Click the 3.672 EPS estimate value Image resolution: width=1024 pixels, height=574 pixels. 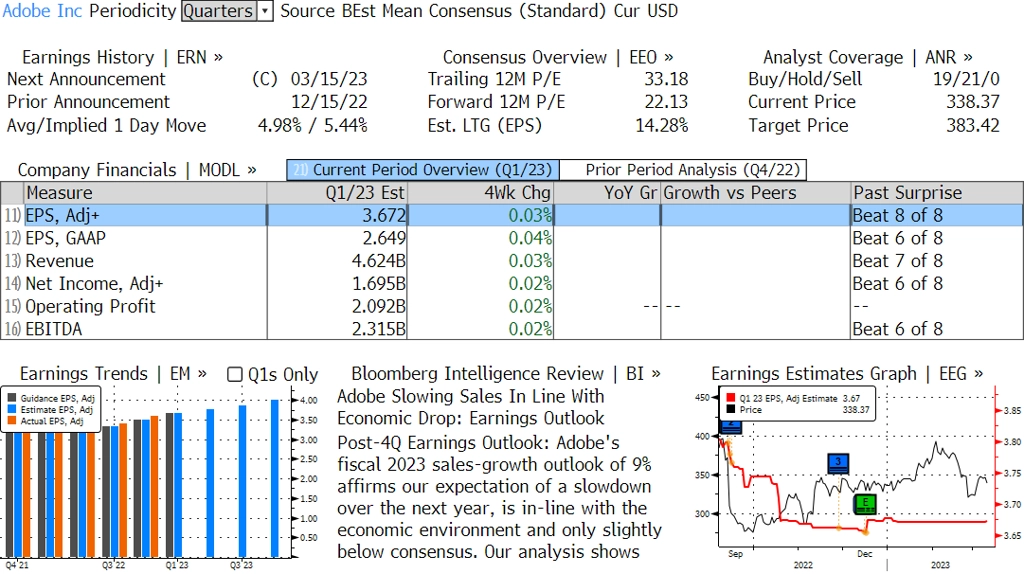pos(384,215)
